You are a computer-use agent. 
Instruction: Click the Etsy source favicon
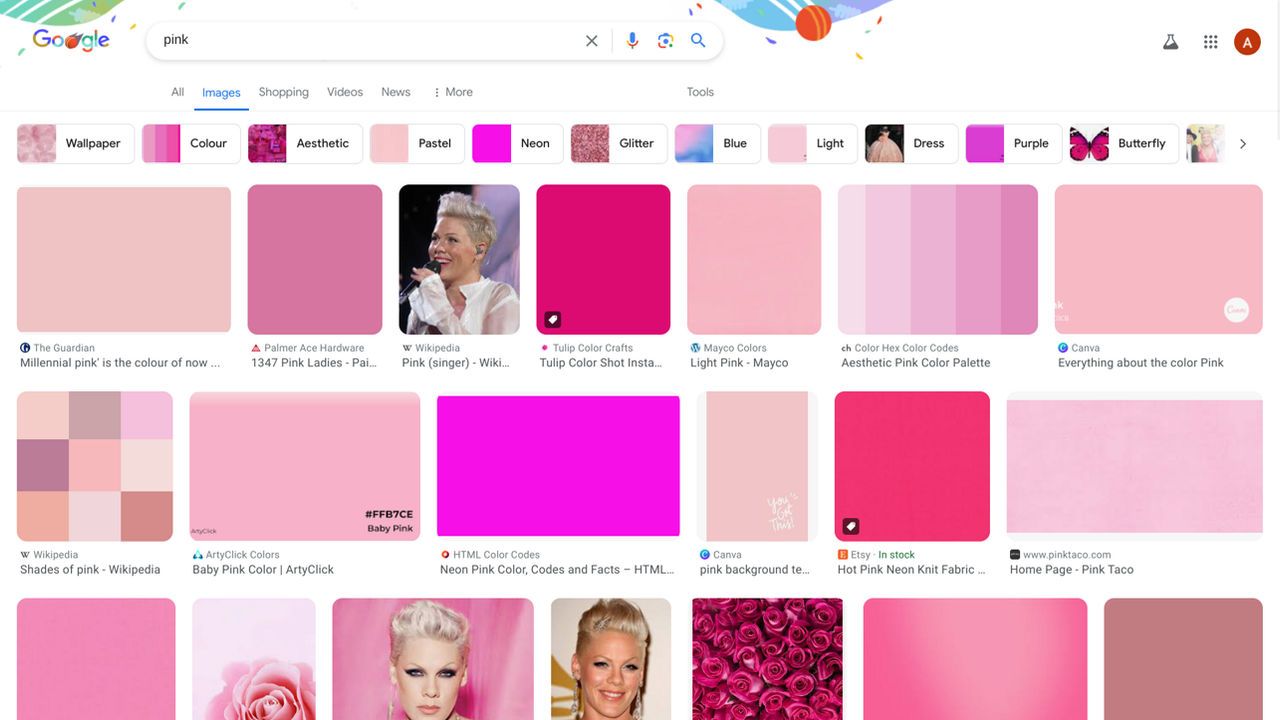tap(843, 555)
